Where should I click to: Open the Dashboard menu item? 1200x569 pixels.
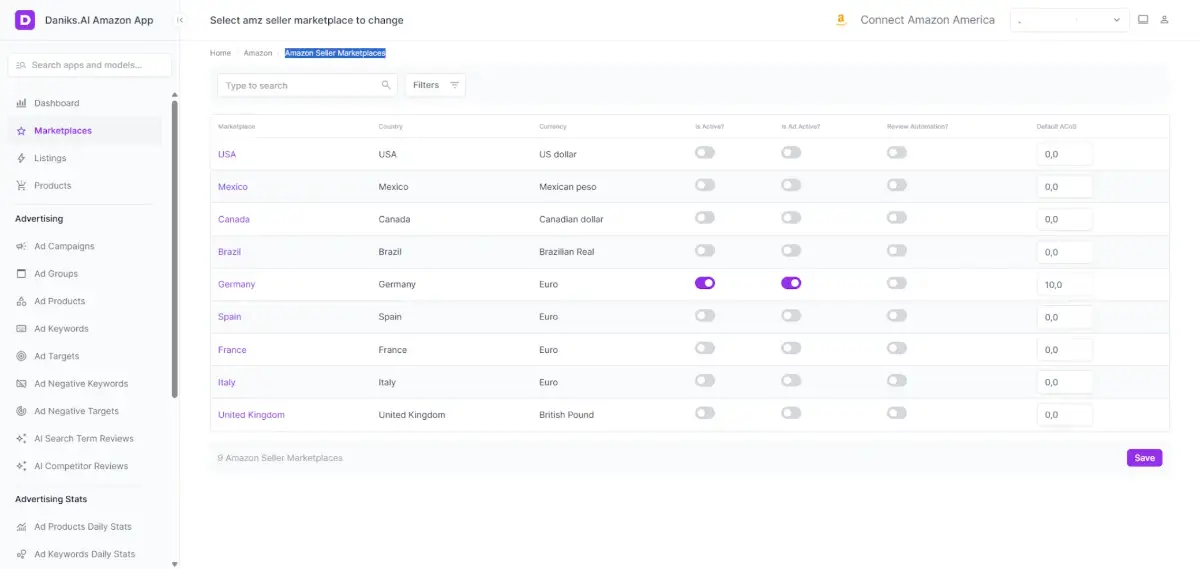(56, 103)
